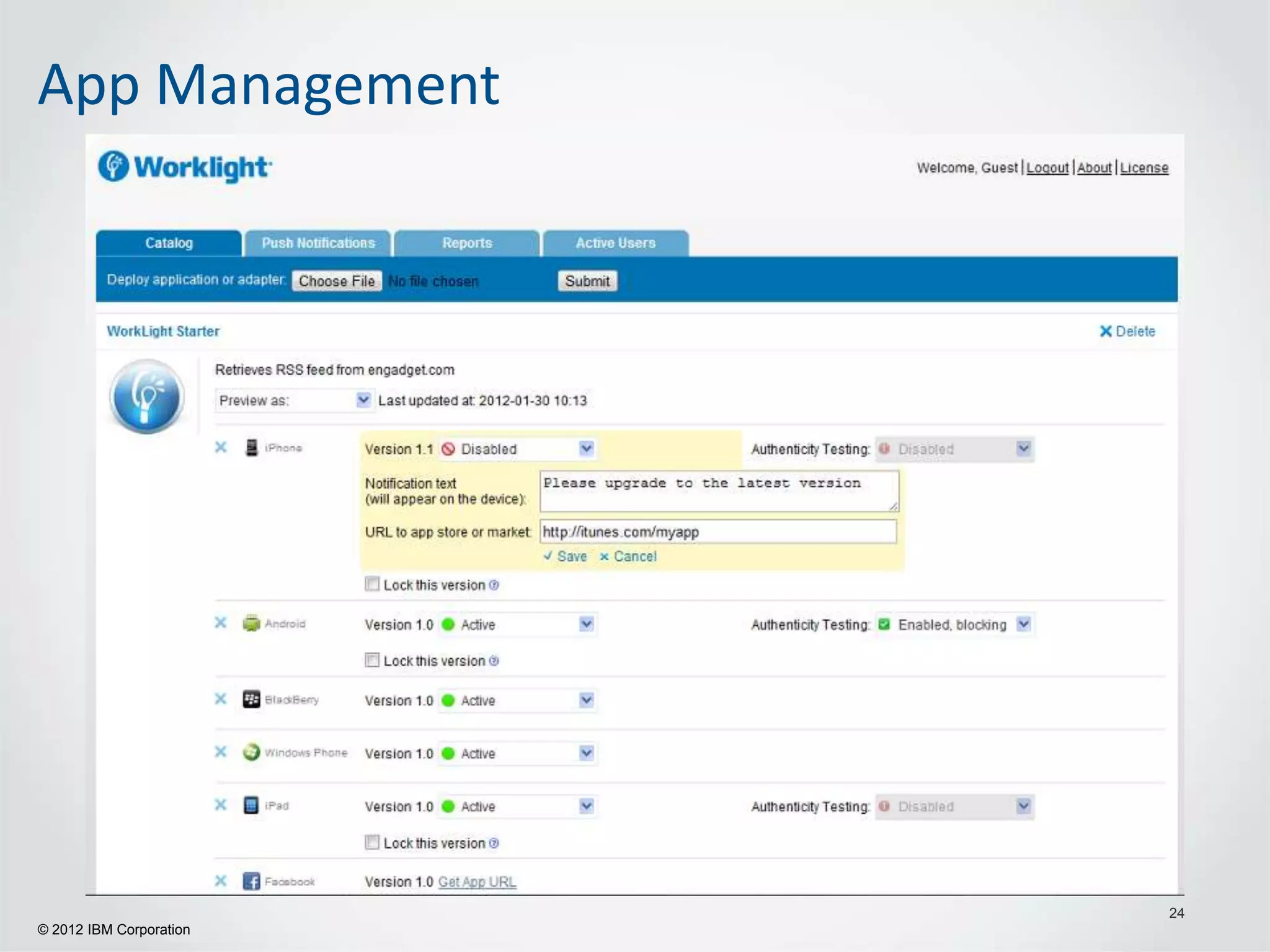Open the Facebook Get App URL link
Screen dimensions: 1270x952
pyautogui.click(x=477, y=881)
